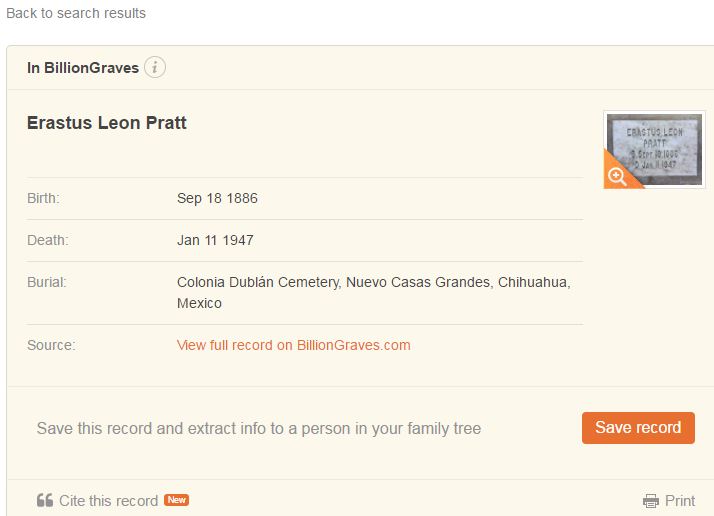Click the info icon beside In BillionGraves
Viewport: 714px width, 516px height.
(155, 68)
